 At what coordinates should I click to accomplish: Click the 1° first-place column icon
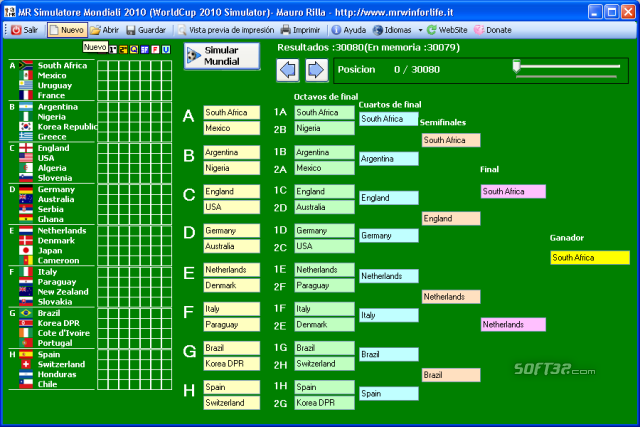[x=113, y=49]
